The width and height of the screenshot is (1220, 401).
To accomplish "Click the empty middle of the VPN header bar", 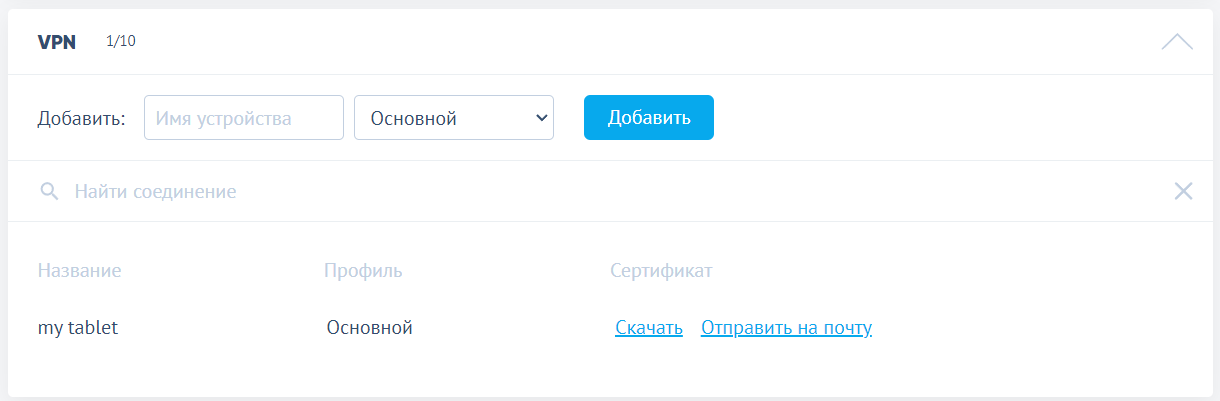I will click(x=640, y=42).
